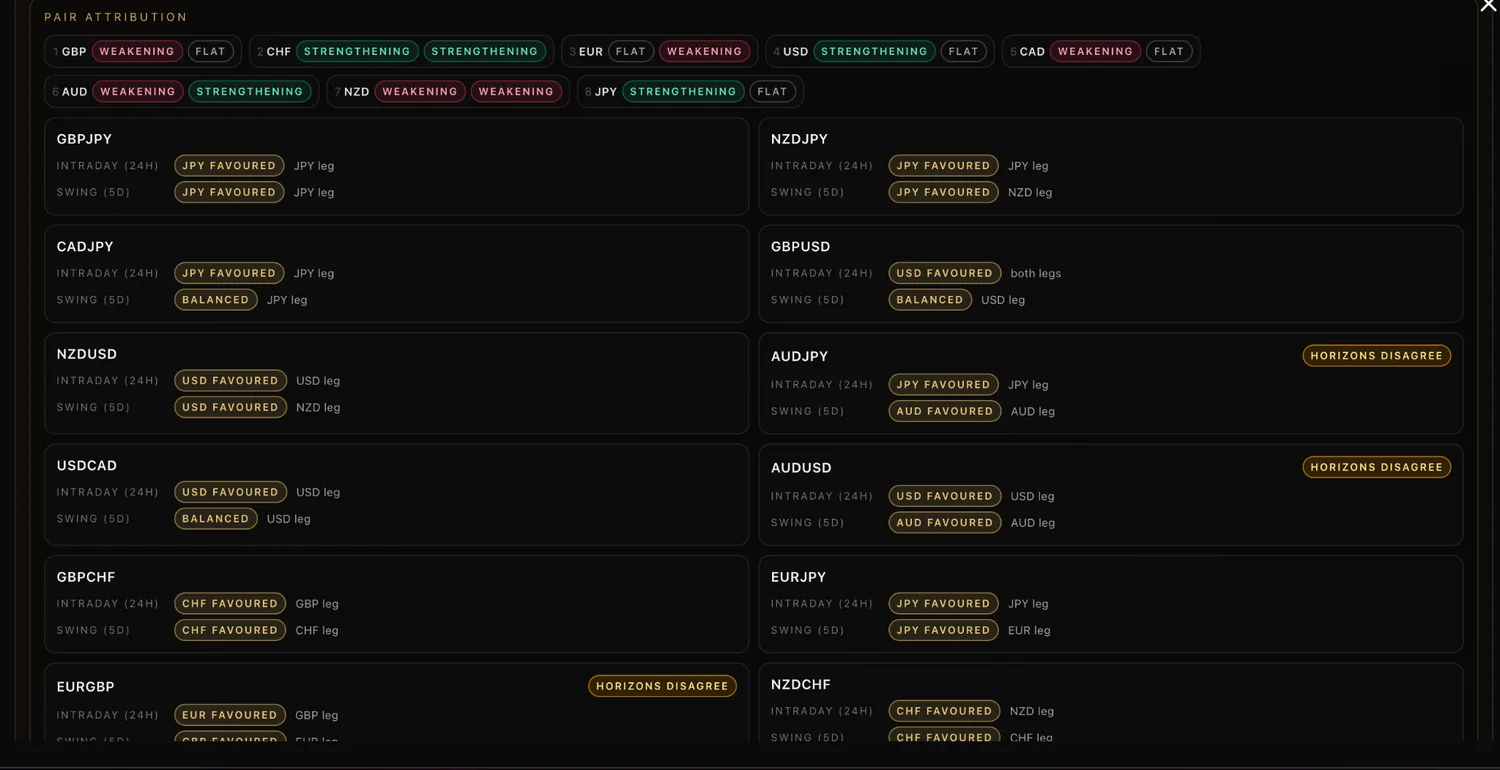Click EUR Weakening red badge
The height and width of the screenshot is (770, 1500).
click(x=704, y=51)
